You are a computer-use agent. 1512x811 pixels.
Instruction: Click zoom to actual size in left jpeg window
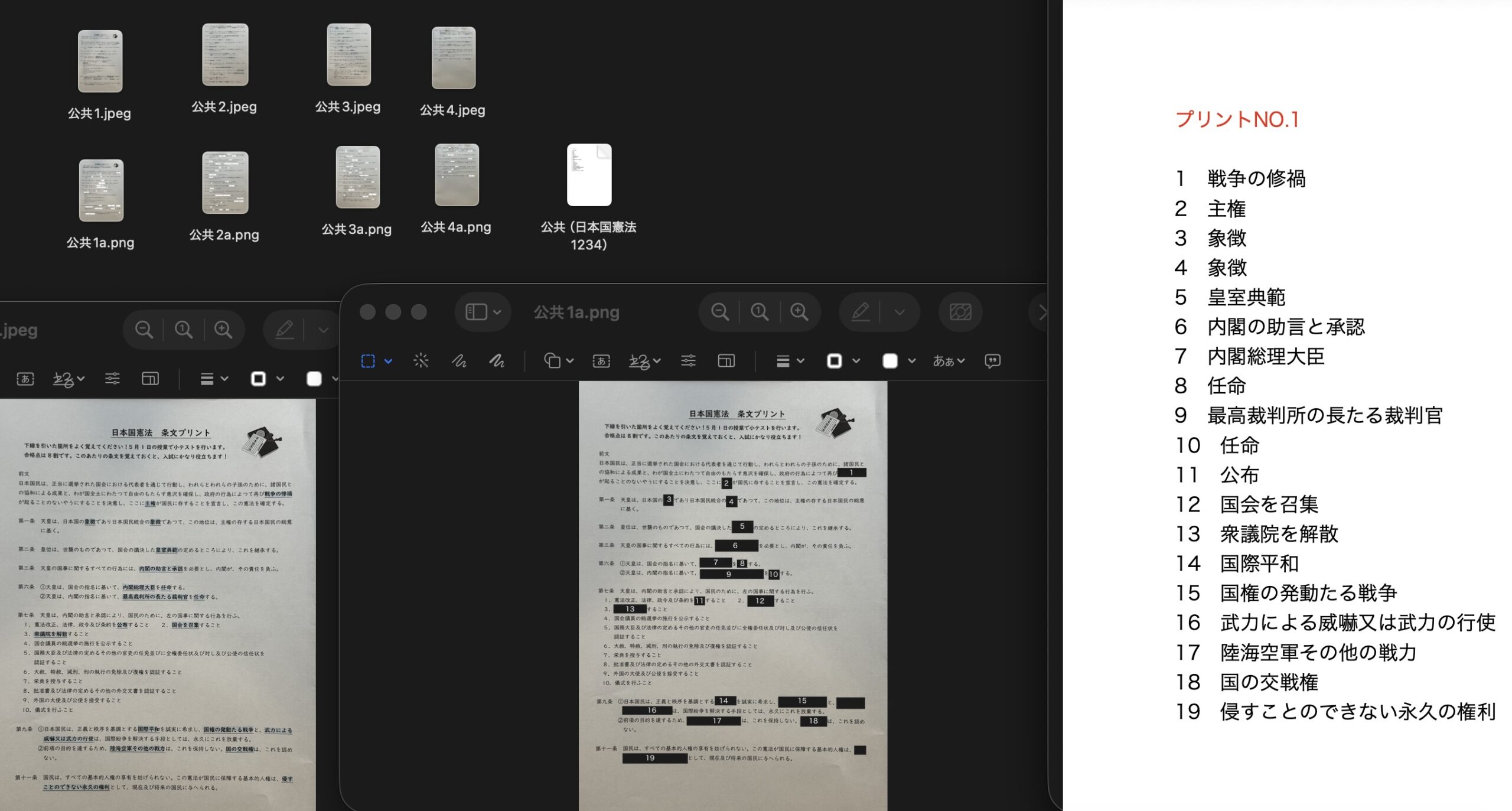pos(183,329)
